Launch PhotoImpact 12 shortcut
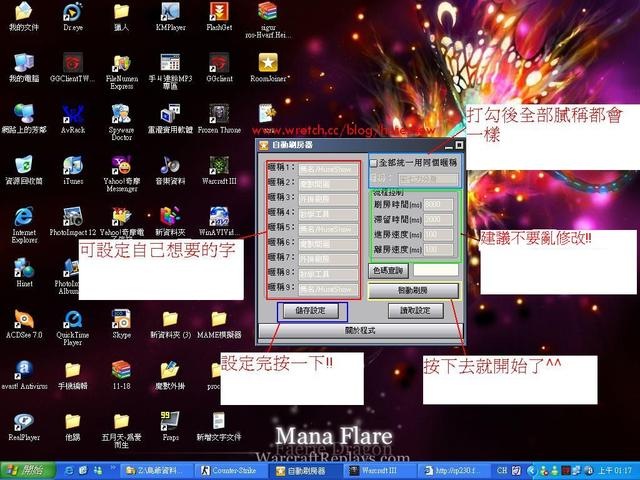Image resolution: width=640 pixels, height=480 pixels. pyautogui.click(x=73, y=221)
